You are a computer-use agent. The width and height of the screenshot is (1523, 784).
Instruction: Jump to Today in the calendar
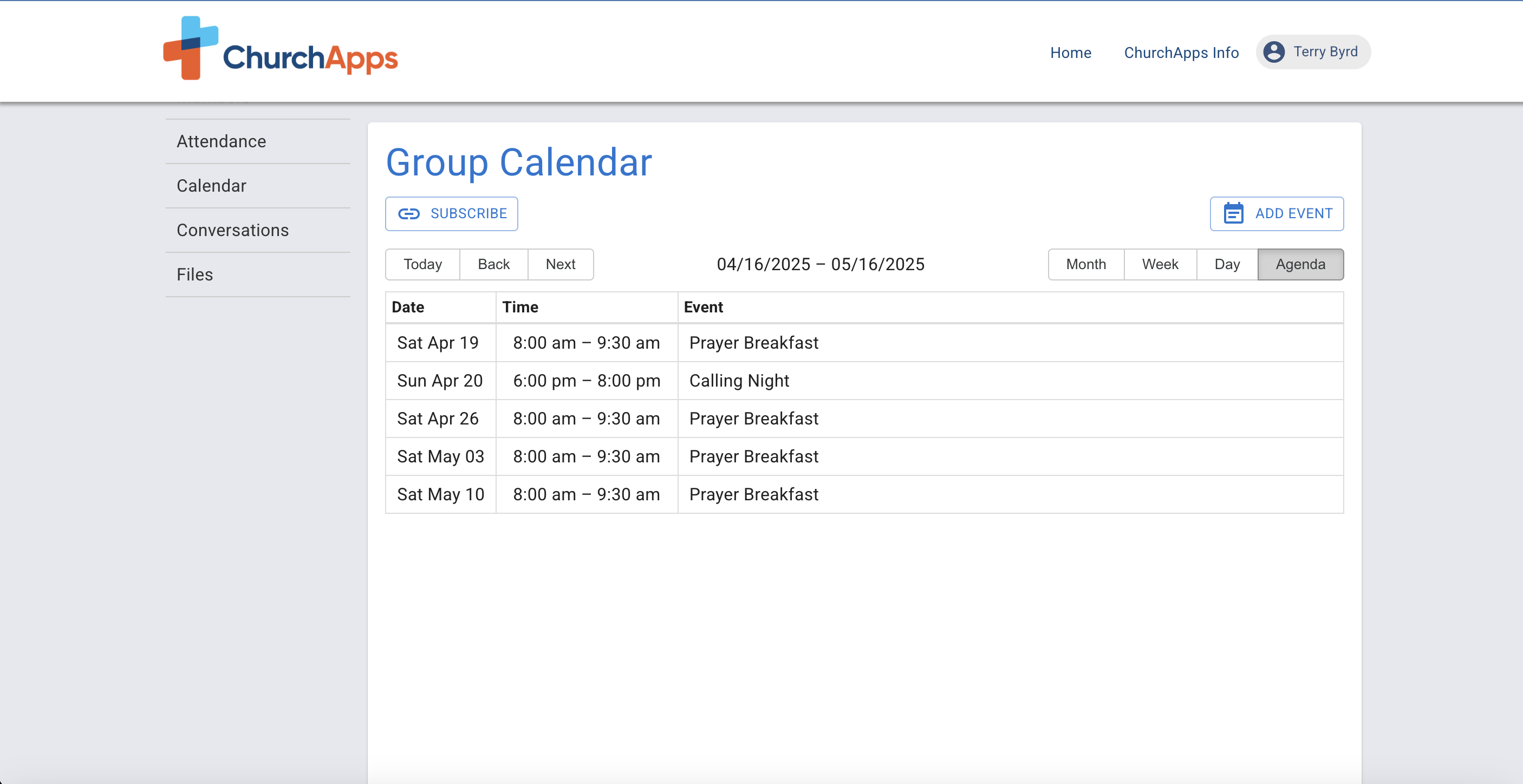click(422, 264)
